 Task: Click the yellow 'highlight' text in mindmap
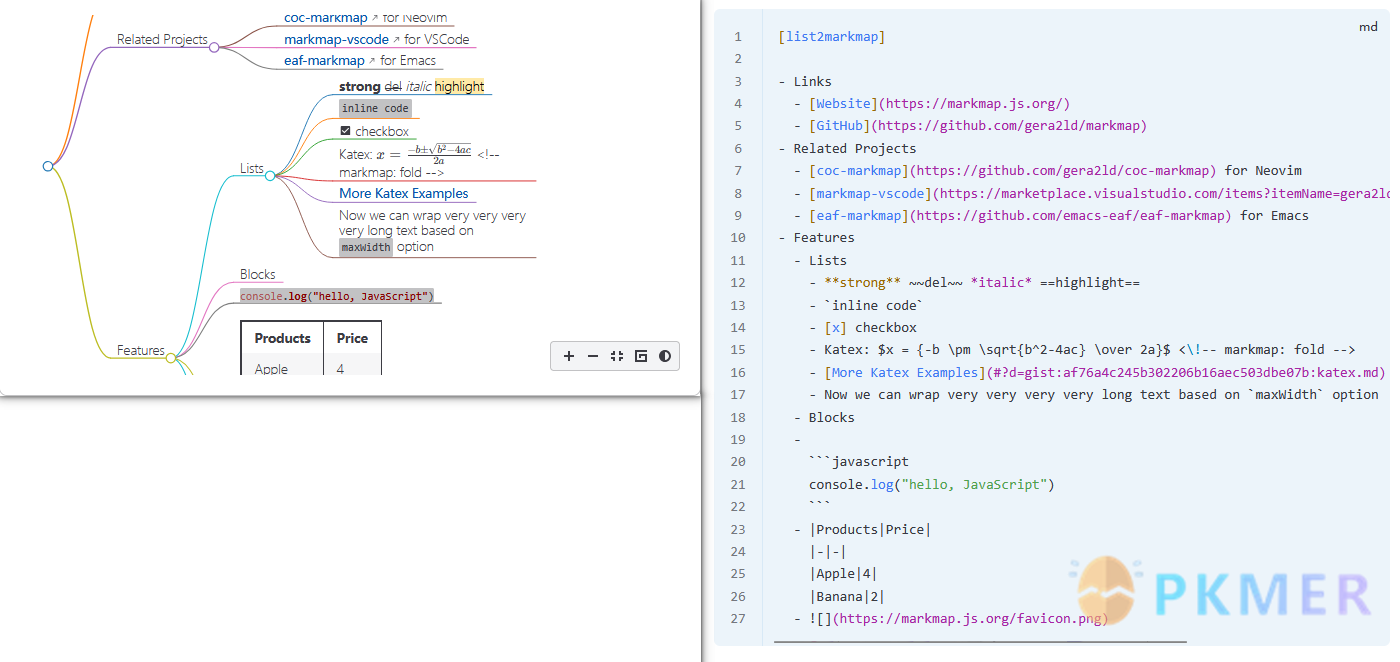pyautogui.click(x=459, y=86)
